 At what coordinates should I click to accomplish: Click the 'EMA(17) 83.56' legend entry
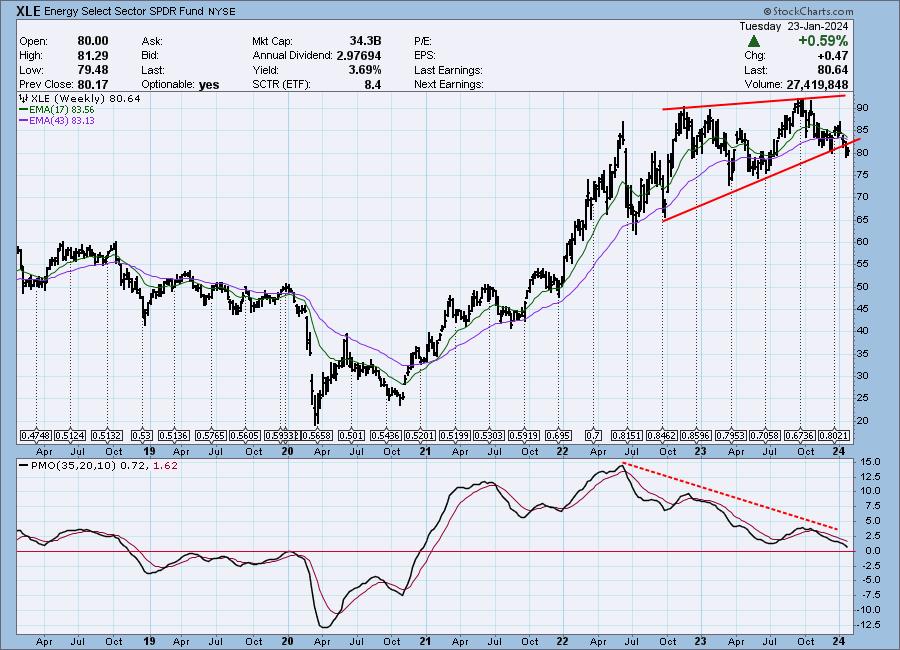click(57, 110)
